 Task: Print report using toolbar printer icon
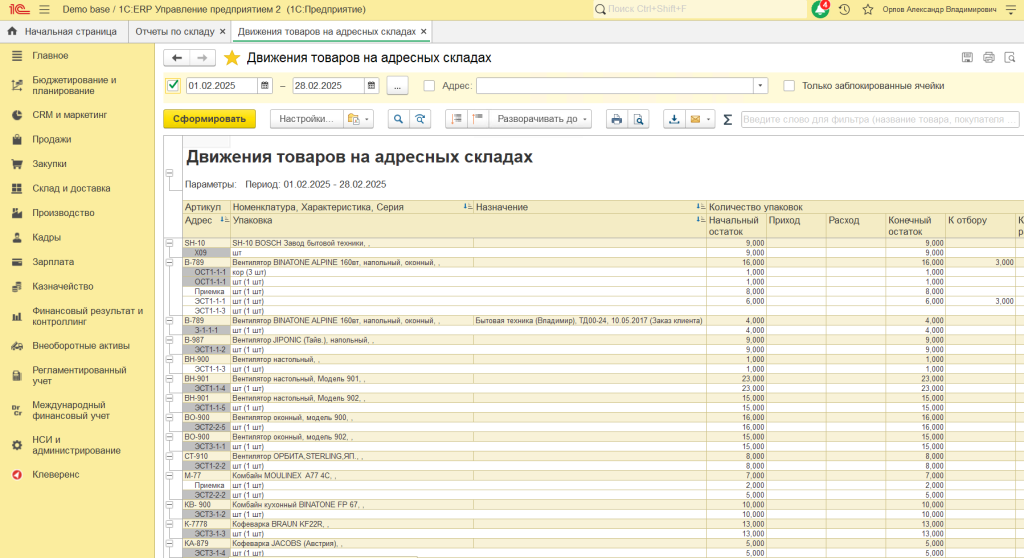(616, 119)
